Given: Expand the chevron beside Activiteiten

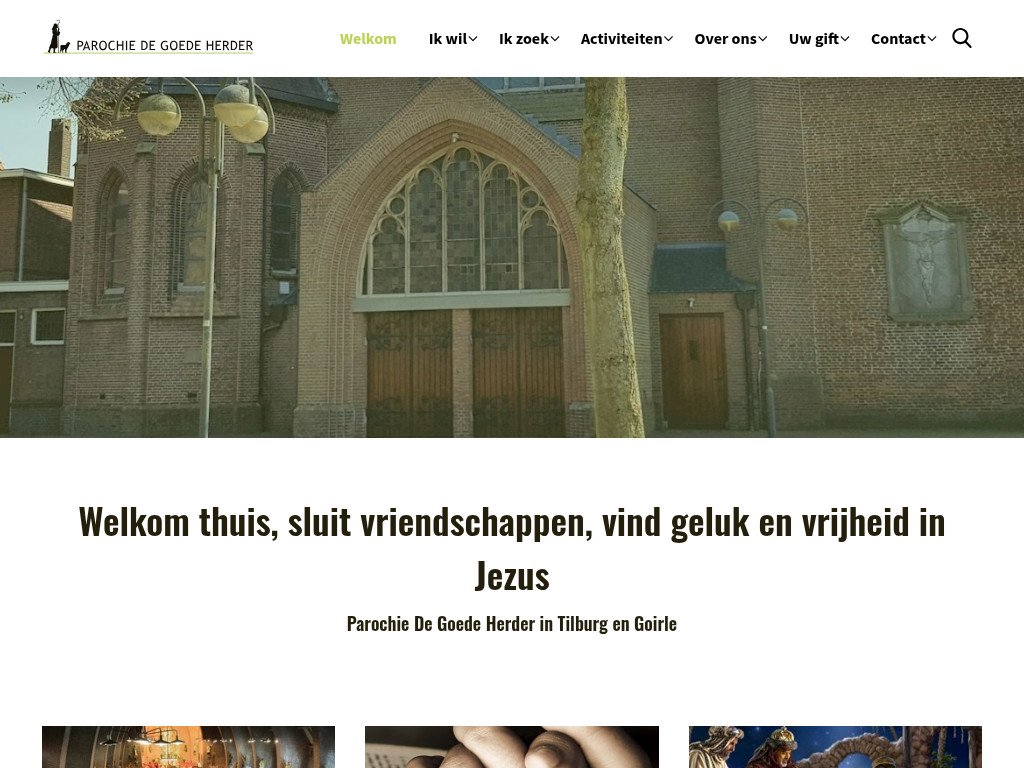Looking at the screenshot, I should pyautogui.click(x=668, y=39).
